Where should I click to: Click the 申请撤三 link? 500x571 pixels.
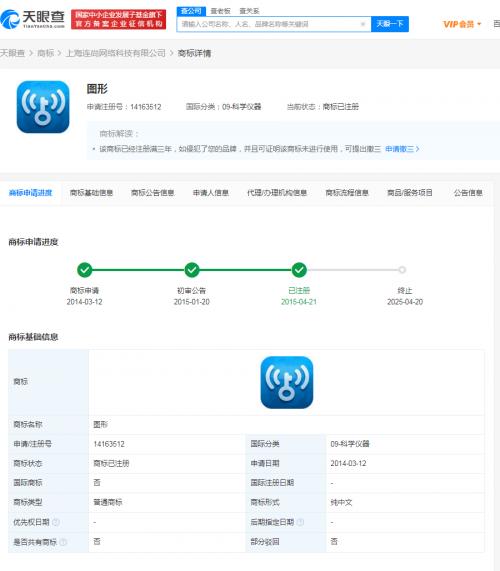click(402, 149)
